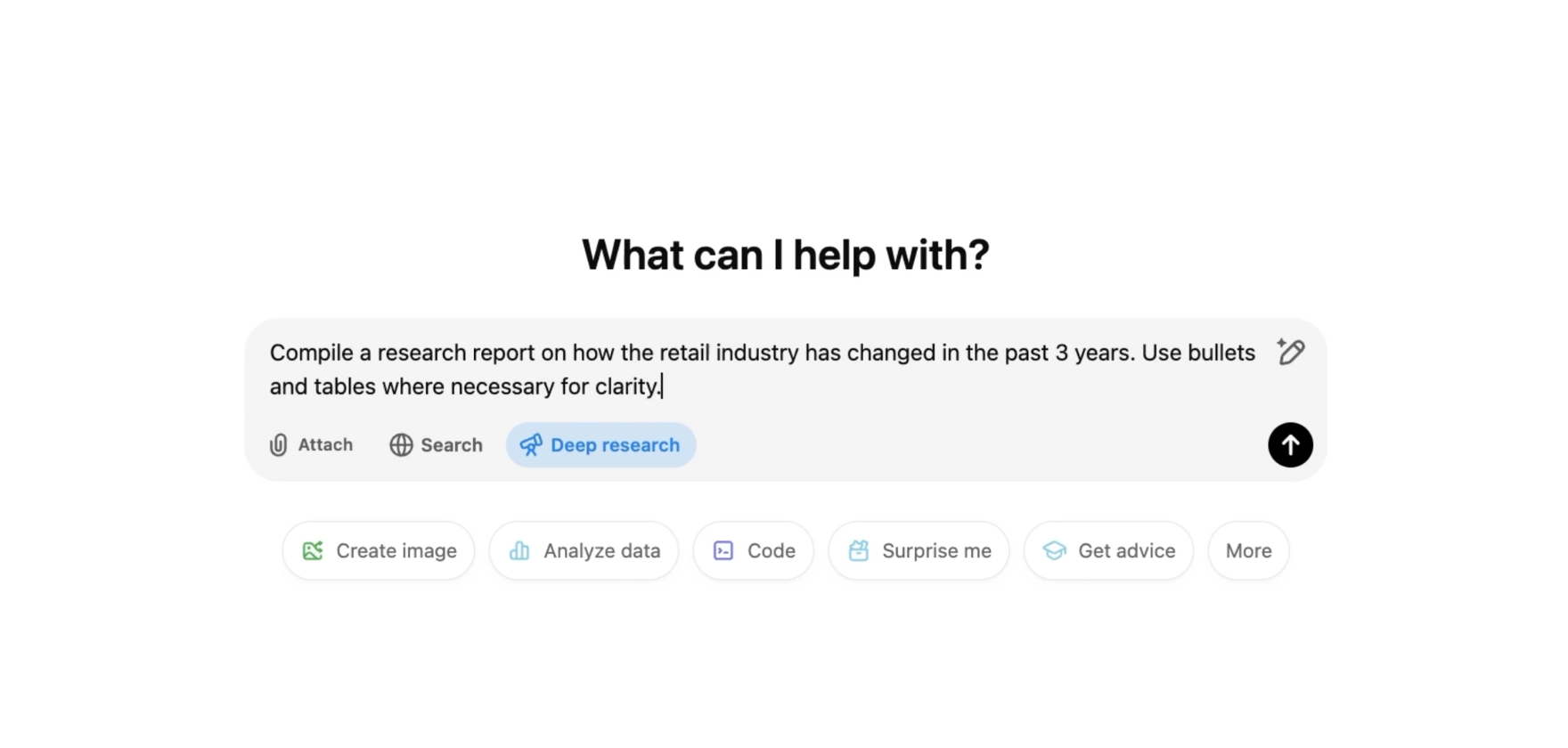The image size is (1568, 748).
Task: Choose the Get advice suggestion
Action: coord(1108,551)
